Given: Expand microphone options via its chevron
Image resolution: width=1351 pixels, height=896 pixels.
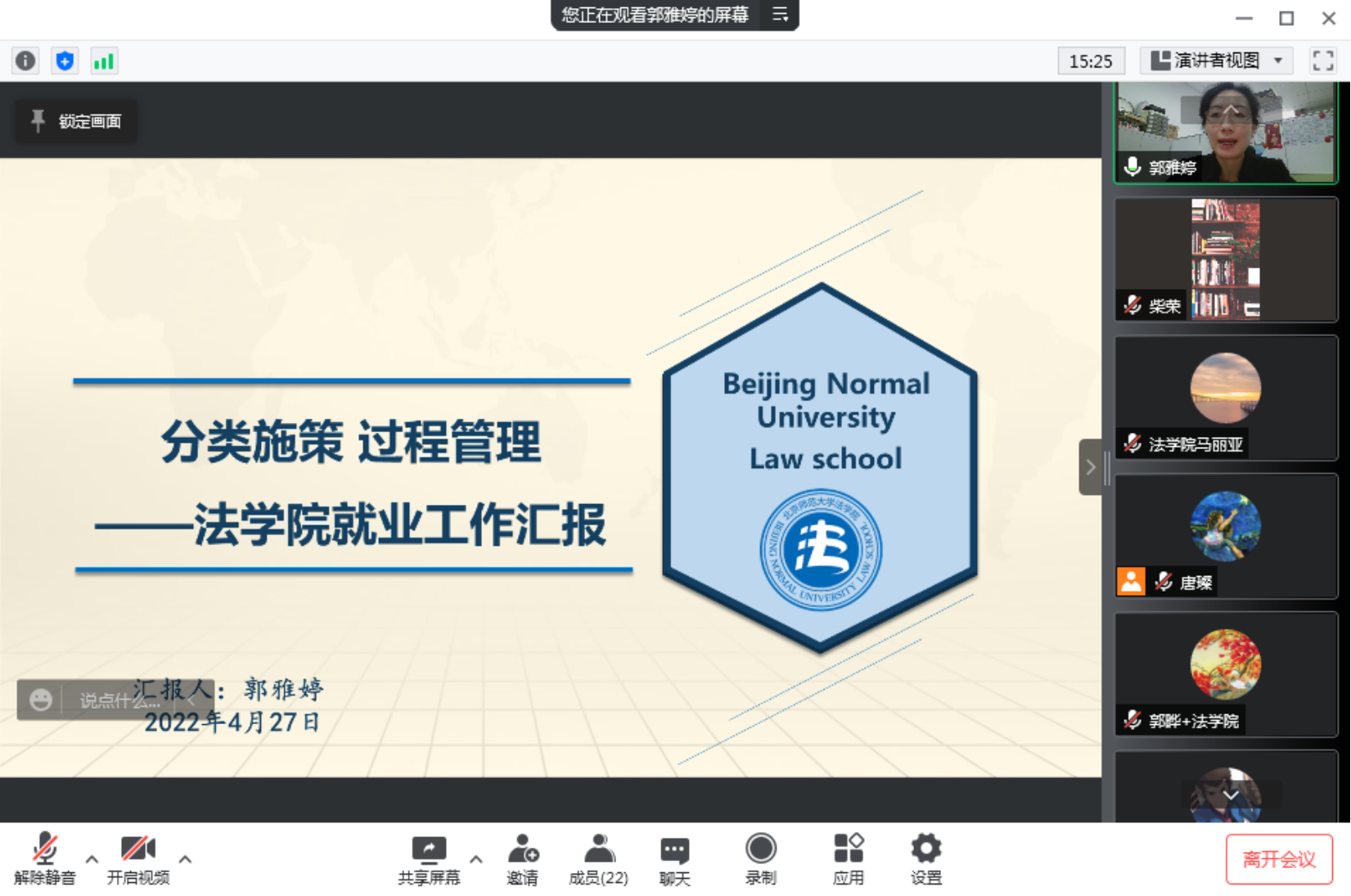Looking at the screenshot, I should tap(92, 859).
